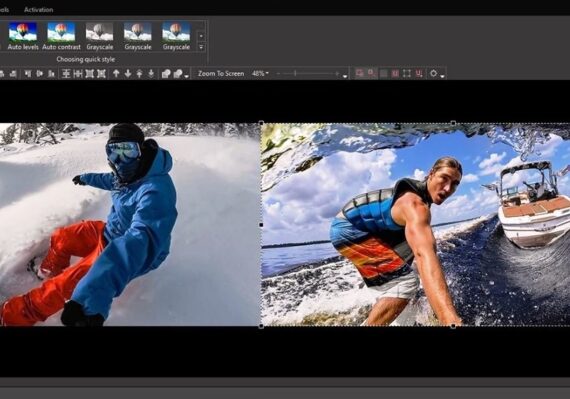
Task: Select the surfer photo on canvas
Action: point(416,225)
